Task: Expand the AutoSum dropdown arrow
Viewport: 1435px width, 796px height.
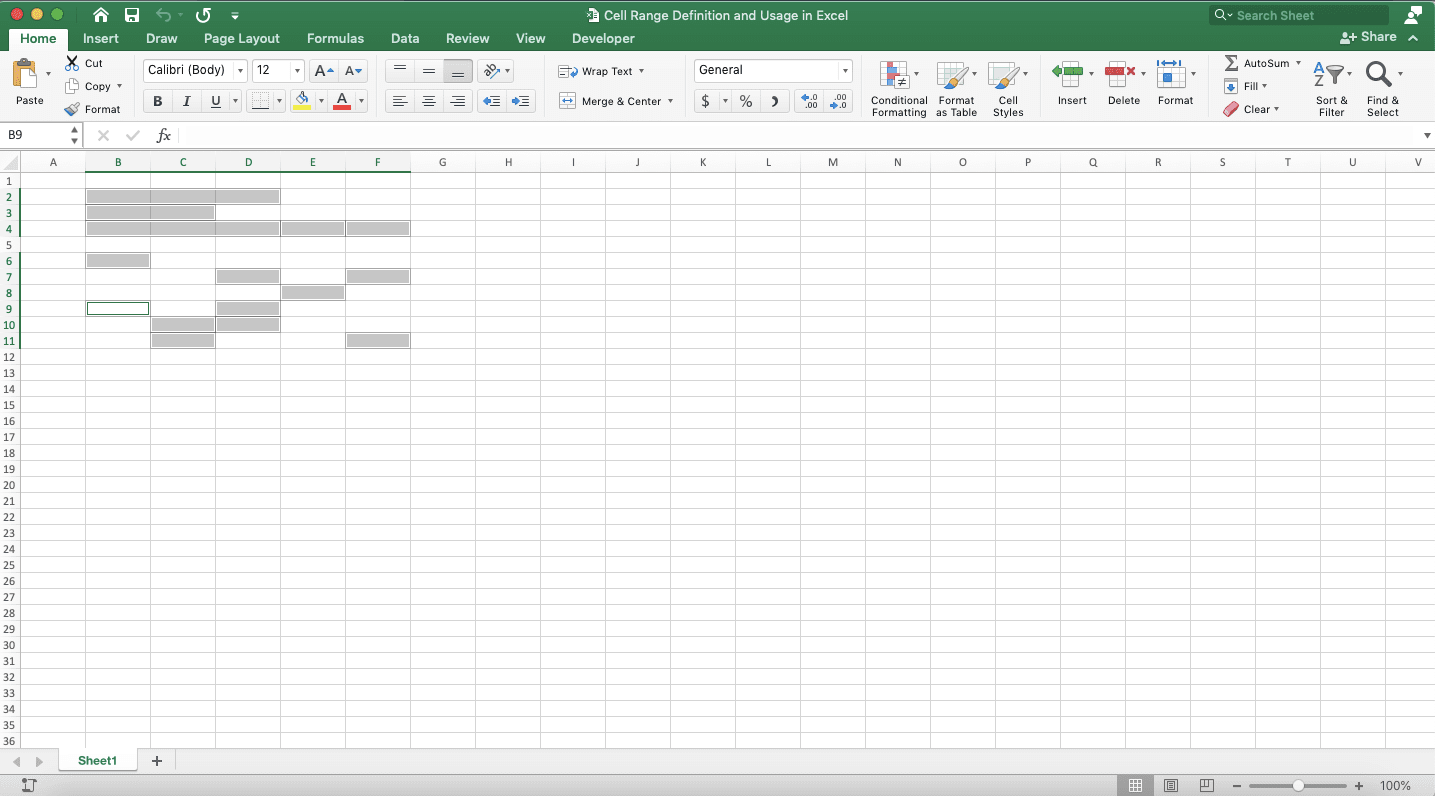Action: pos(1298,63)
